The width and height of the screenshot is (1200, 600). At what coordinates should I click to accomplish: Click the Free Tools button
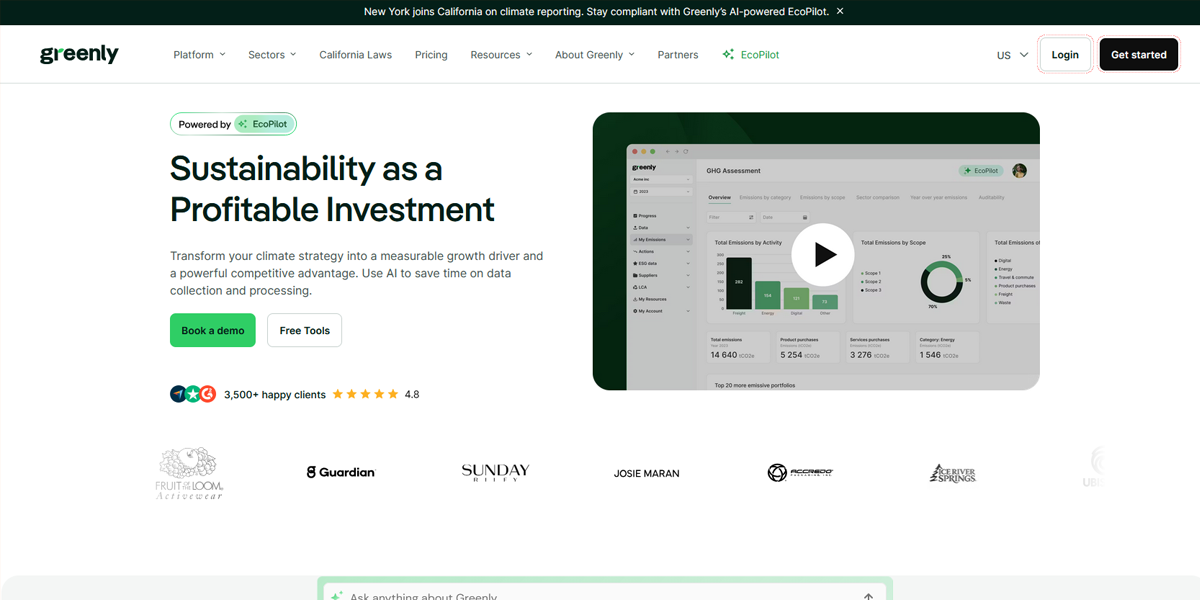coord(304,330)
